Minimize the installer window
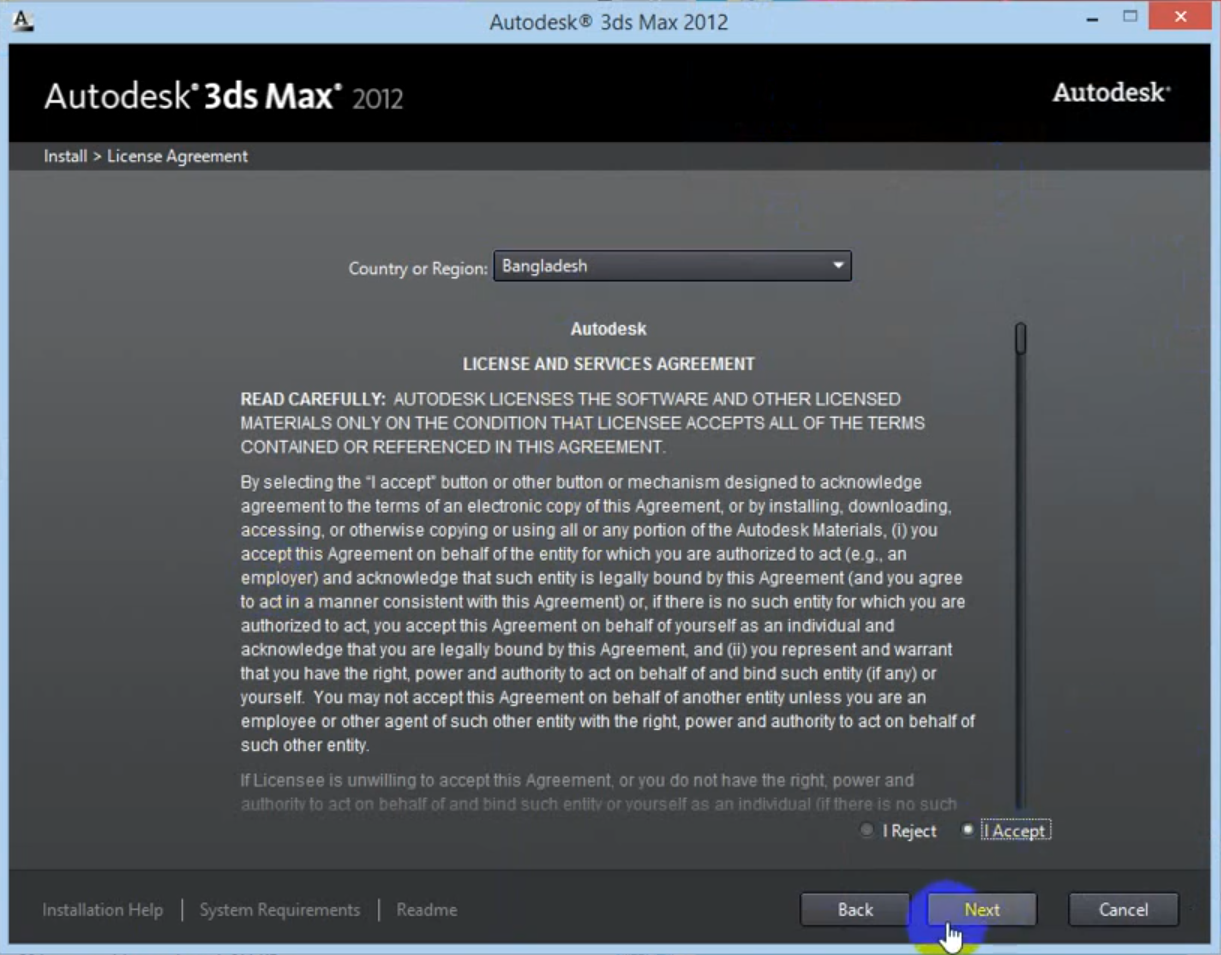The width and height of the screenshot is (1221, 955). coord(1094,19)
